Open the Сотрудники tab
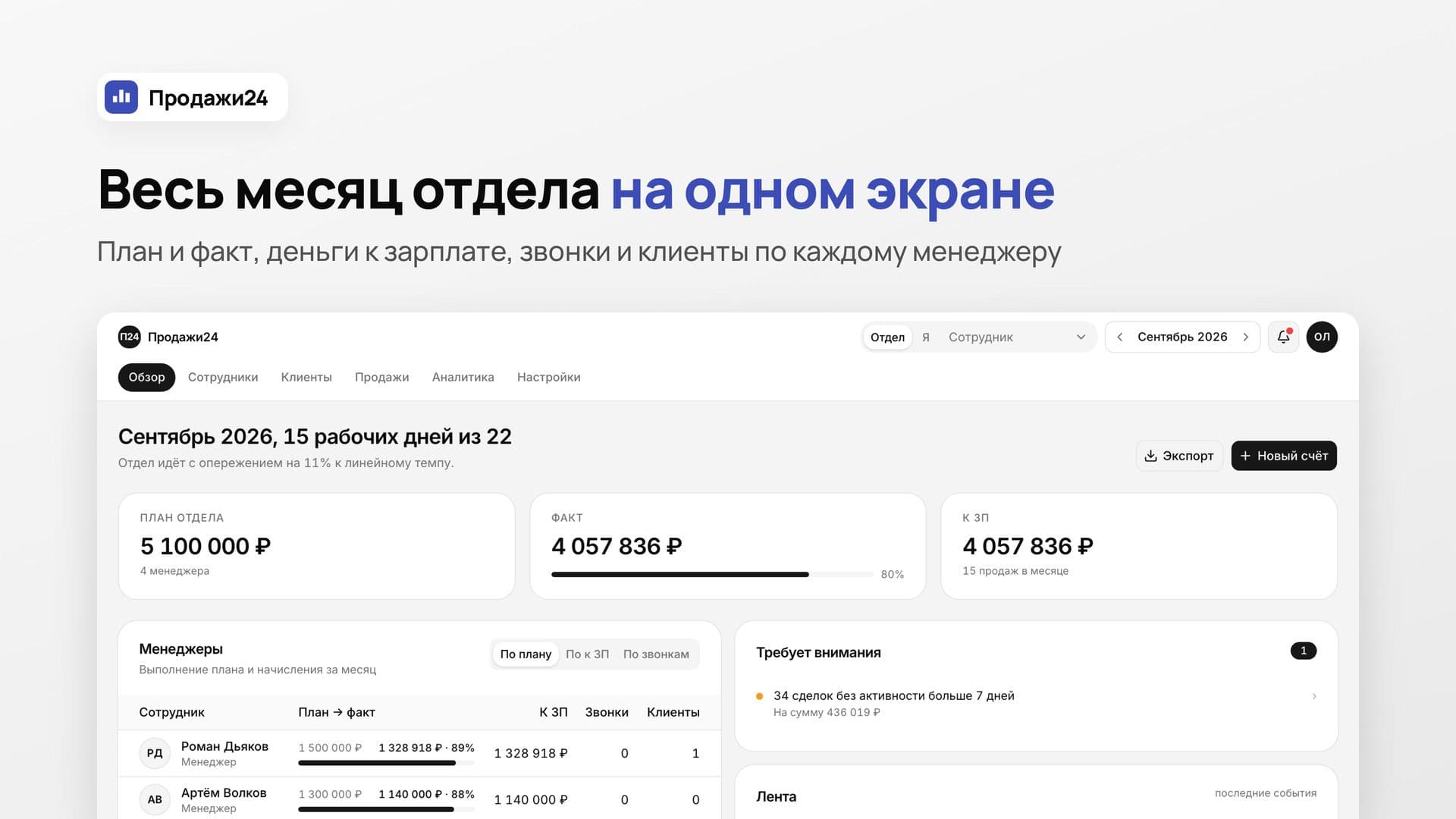1456x819 pixels. pos(223,377)
